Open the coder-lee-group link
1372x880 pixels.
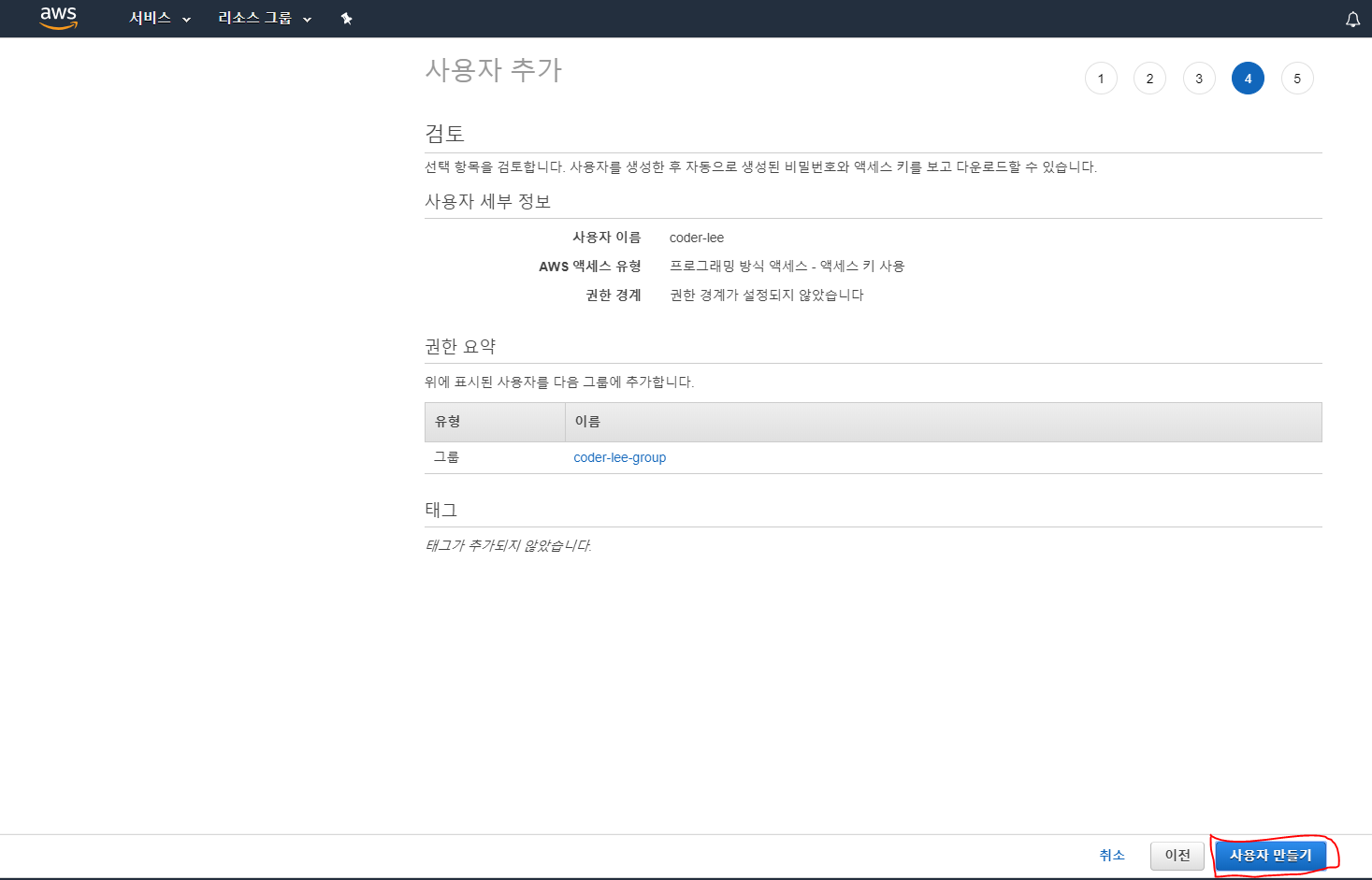(620, 457)
